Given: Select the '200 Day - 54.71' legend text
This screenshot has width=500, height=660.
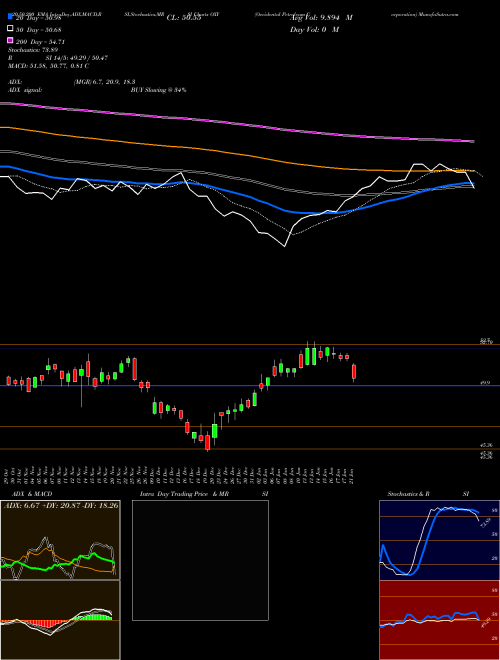Looking at the screenshot, I should tap(40, 41).
